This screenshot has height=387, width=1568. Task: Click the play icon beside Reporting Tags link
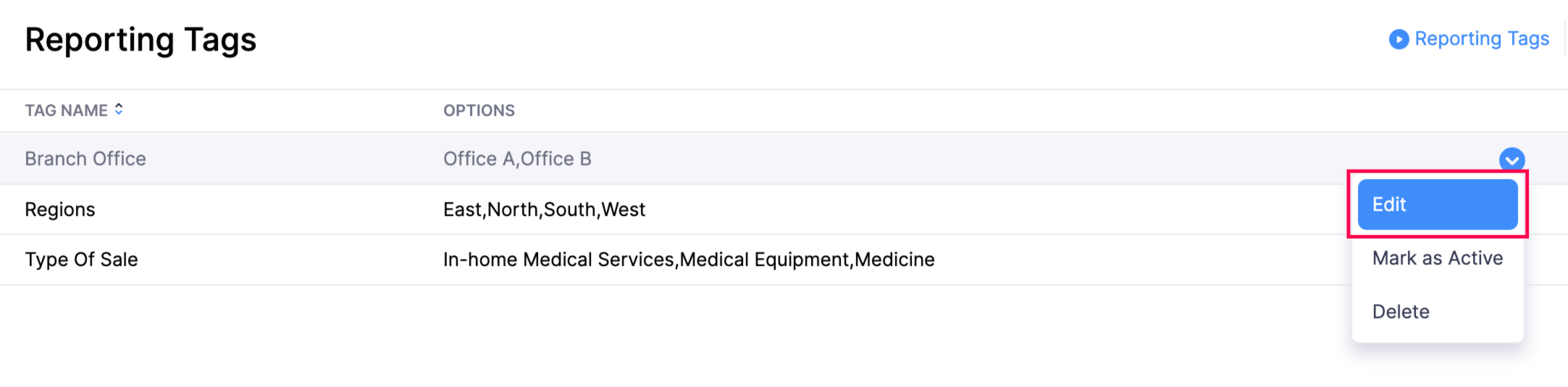pyautogui.click(x=1399, y=39)
